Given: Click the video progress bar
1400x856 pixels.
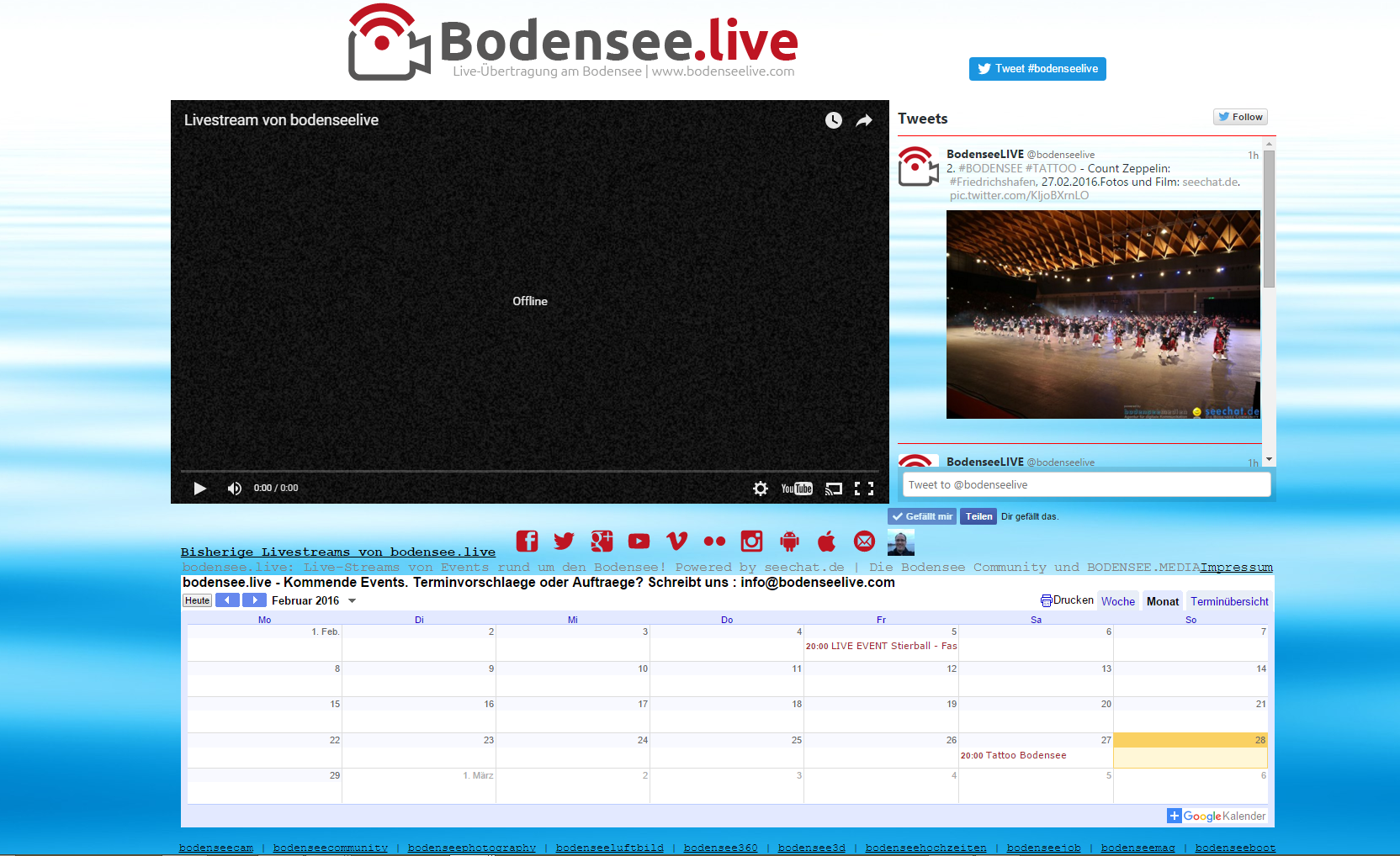Looking at the screenshot, I should (529, 471).
